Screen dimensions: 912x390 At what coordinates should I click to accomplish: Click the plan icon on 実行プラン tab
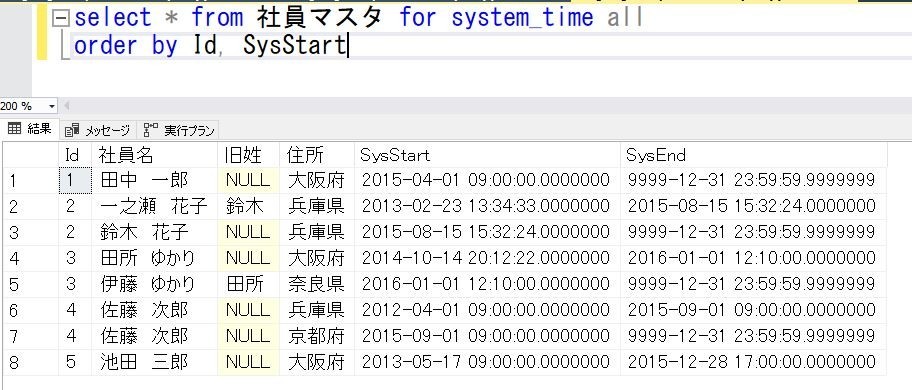[x=151, y=130]
